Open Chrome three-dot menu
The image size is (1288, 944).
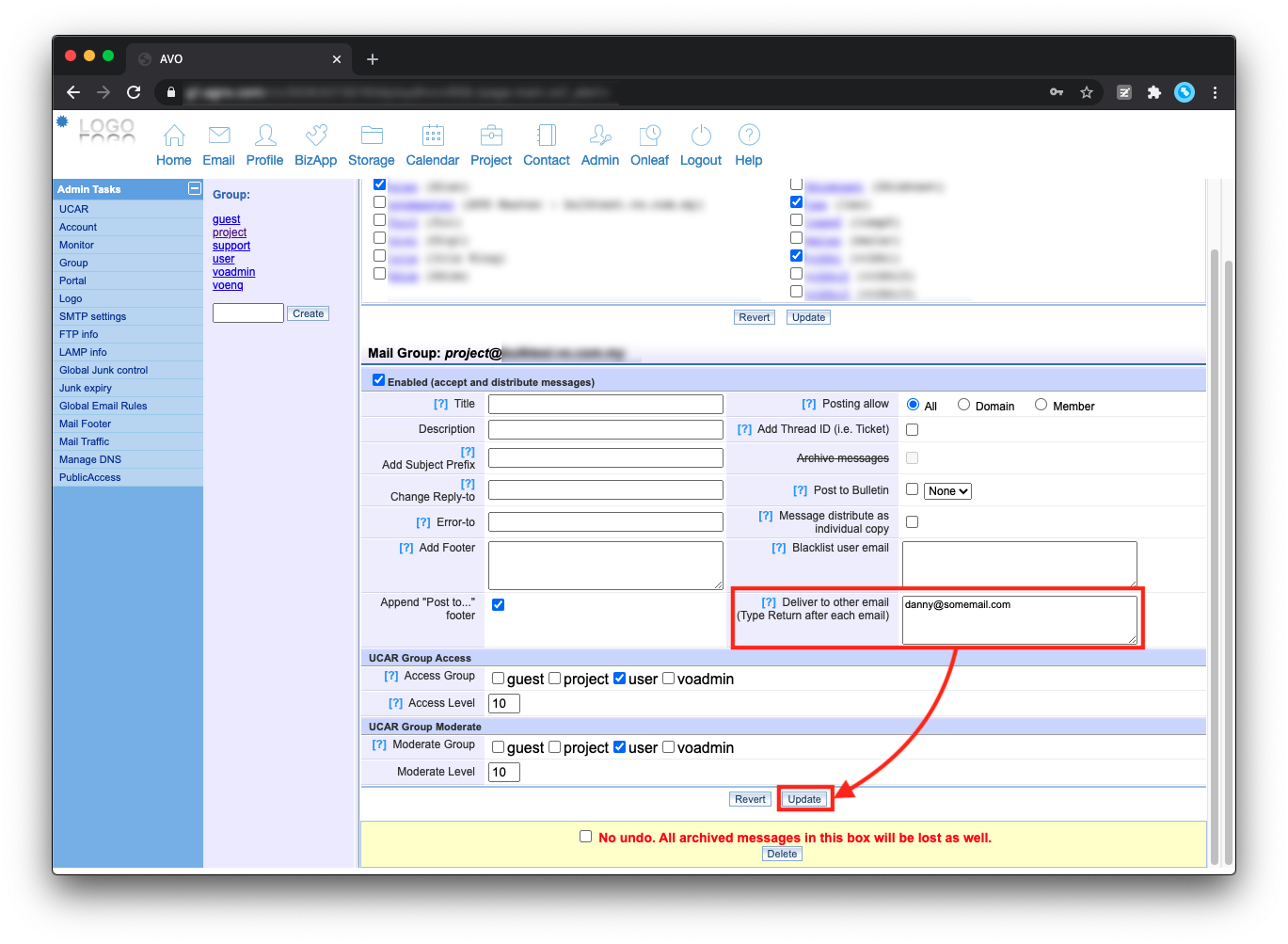(x=1215, y=92)
